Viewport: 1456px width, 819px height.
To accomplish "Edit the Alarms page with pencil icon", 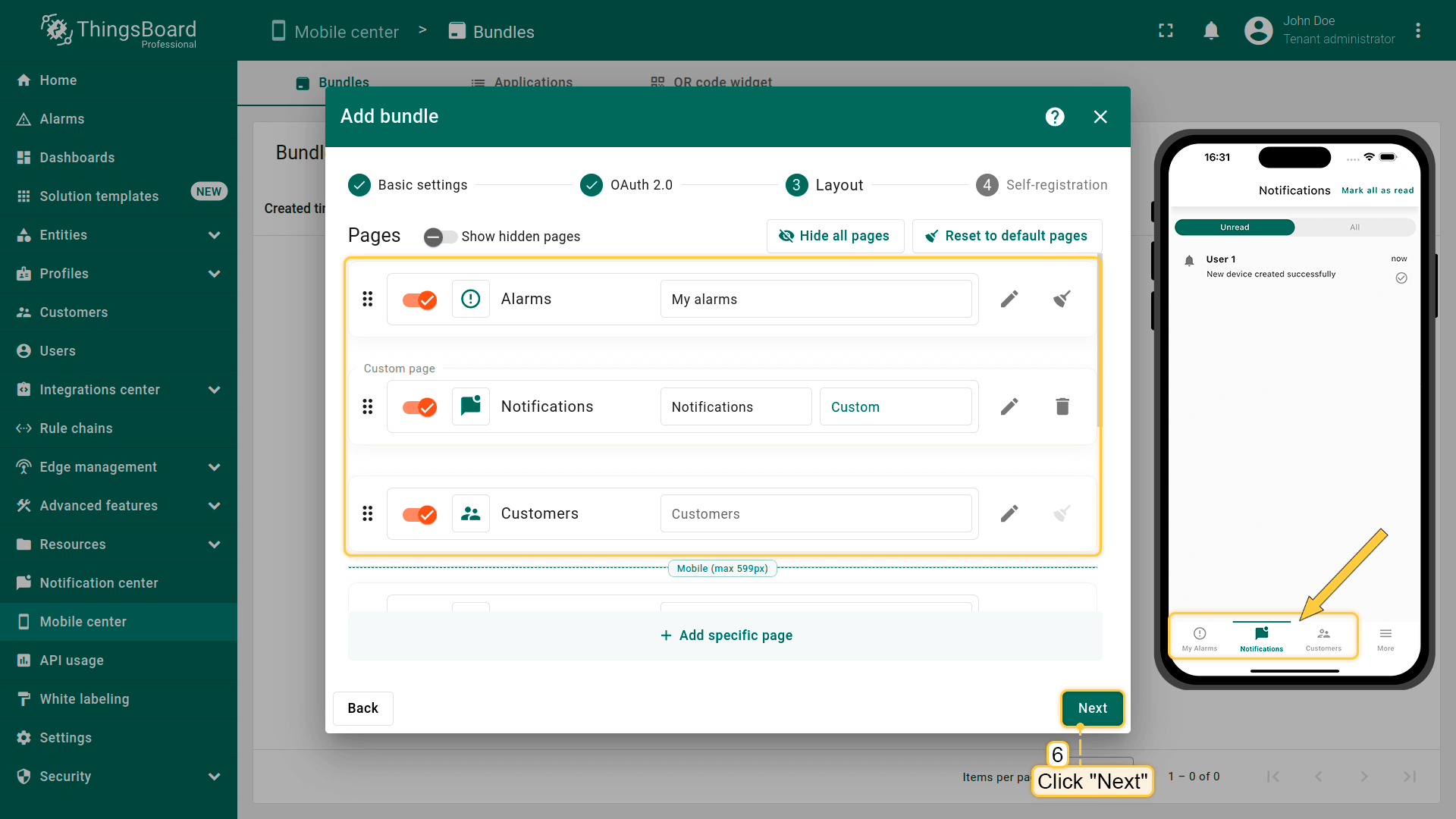I will point(1009,299).
